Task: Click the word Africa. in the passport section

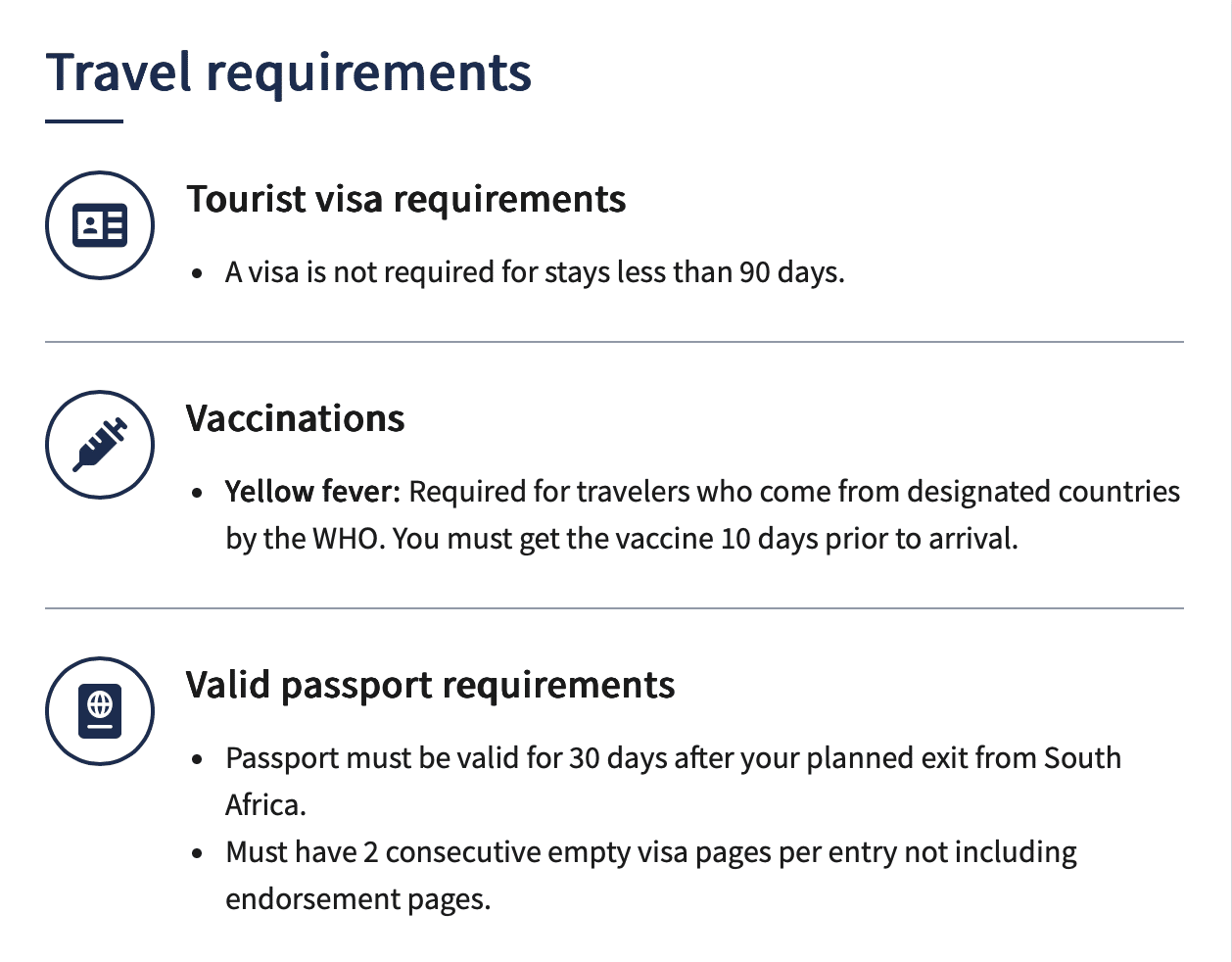Action: pos(266,805)
